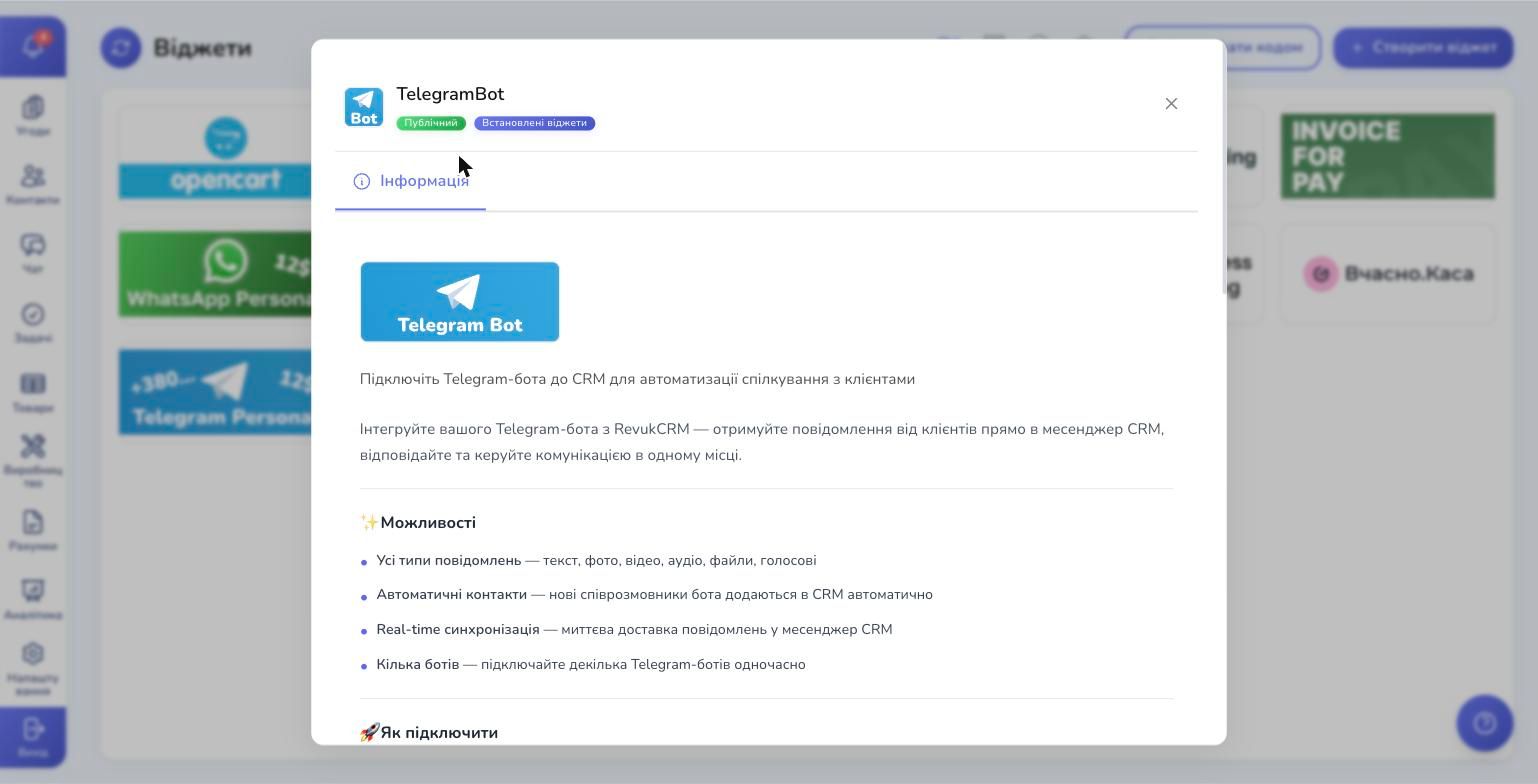Open Задачі in the background sidebar

[33, 323]
